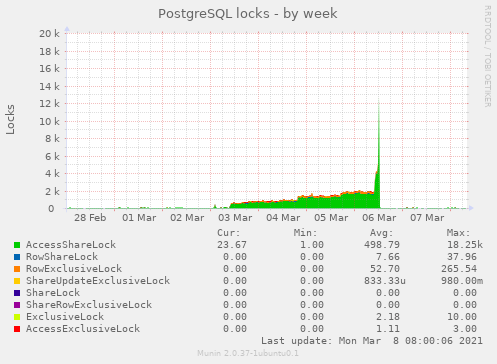Click the 07 Mar date label

pos(427,218)
